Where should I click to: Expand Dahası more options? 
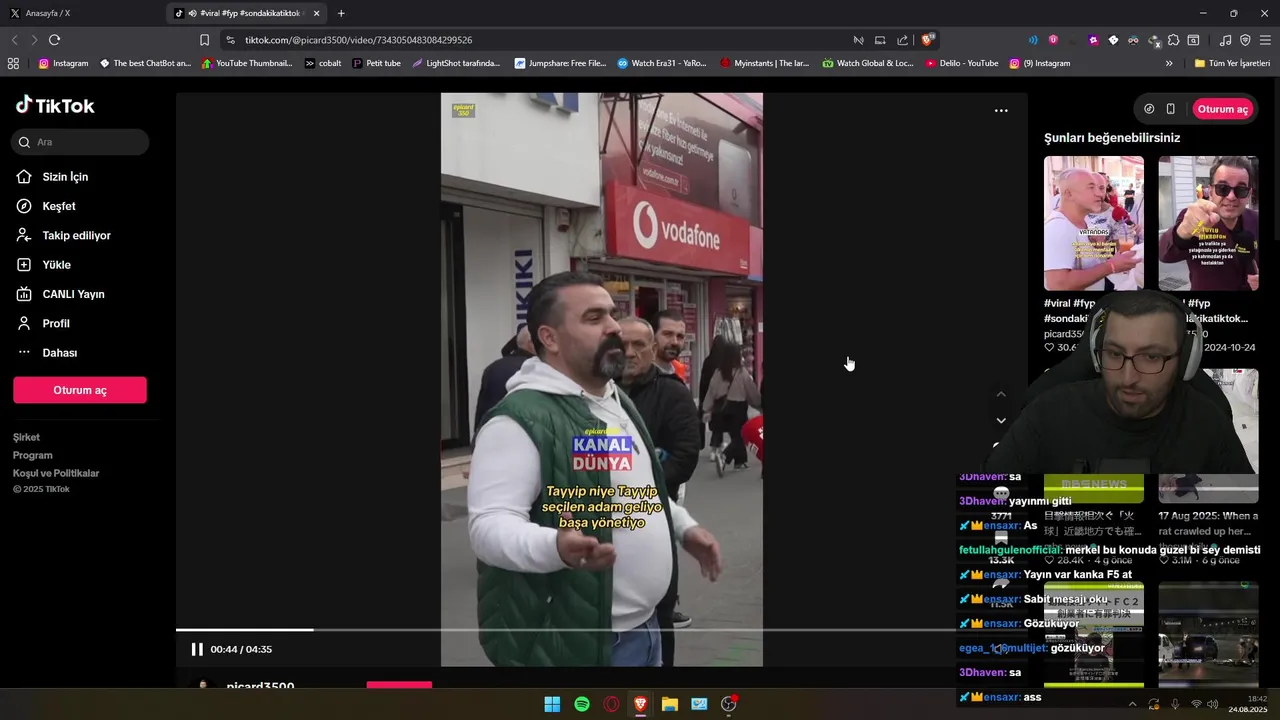pos(59,353)
